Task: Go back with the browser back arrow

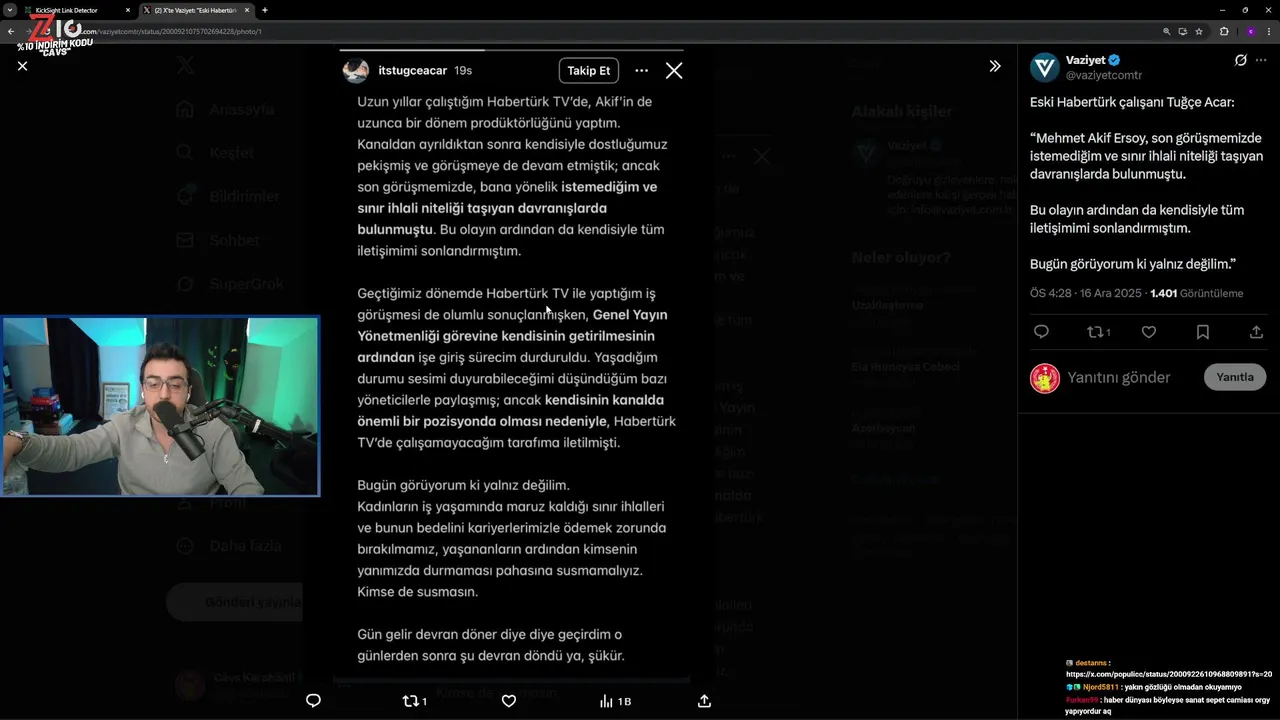Action: [x=11, y=31]
